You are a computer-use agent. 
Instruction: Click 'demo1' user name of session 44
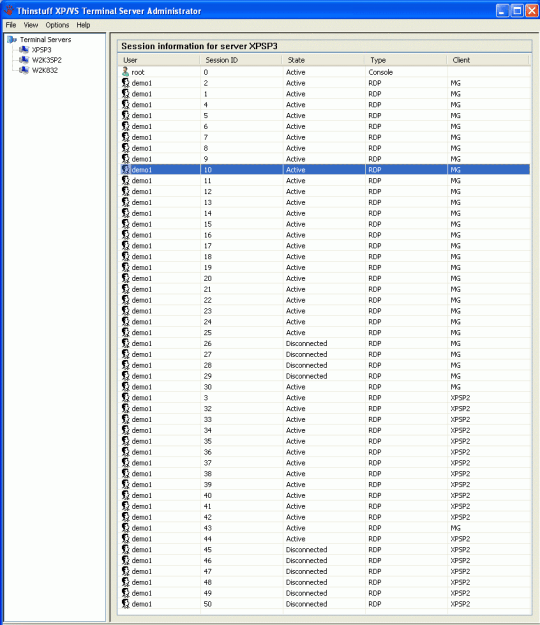(142, 539)
